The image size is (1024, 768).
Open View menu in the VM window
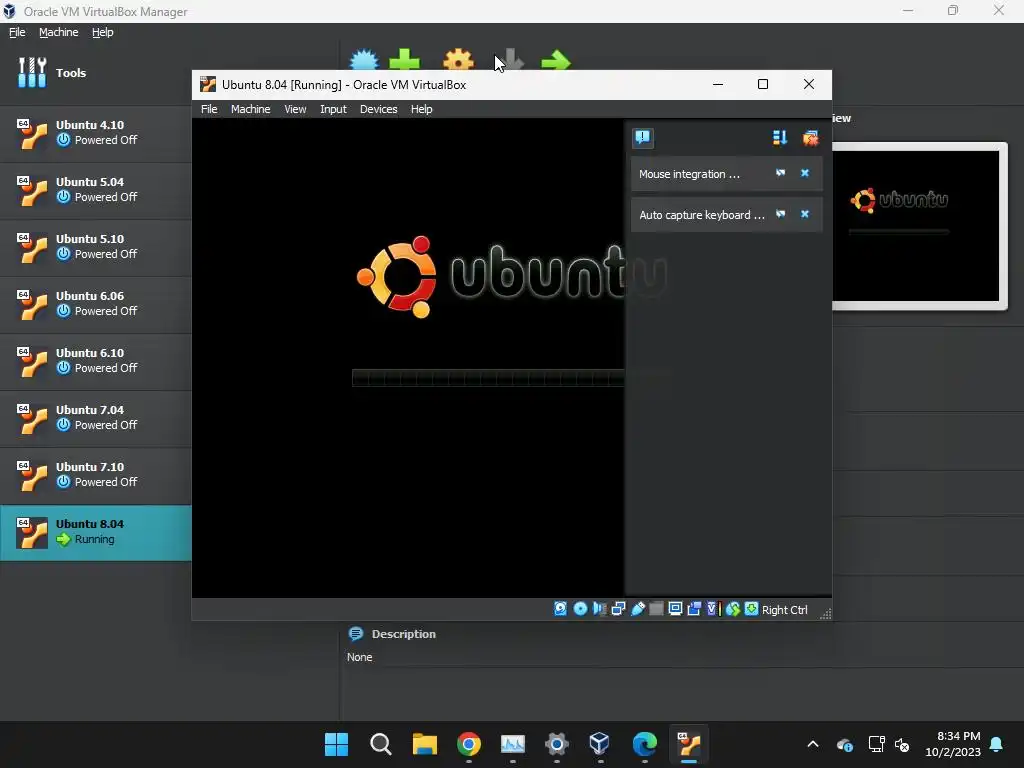(x=295, y=109)
